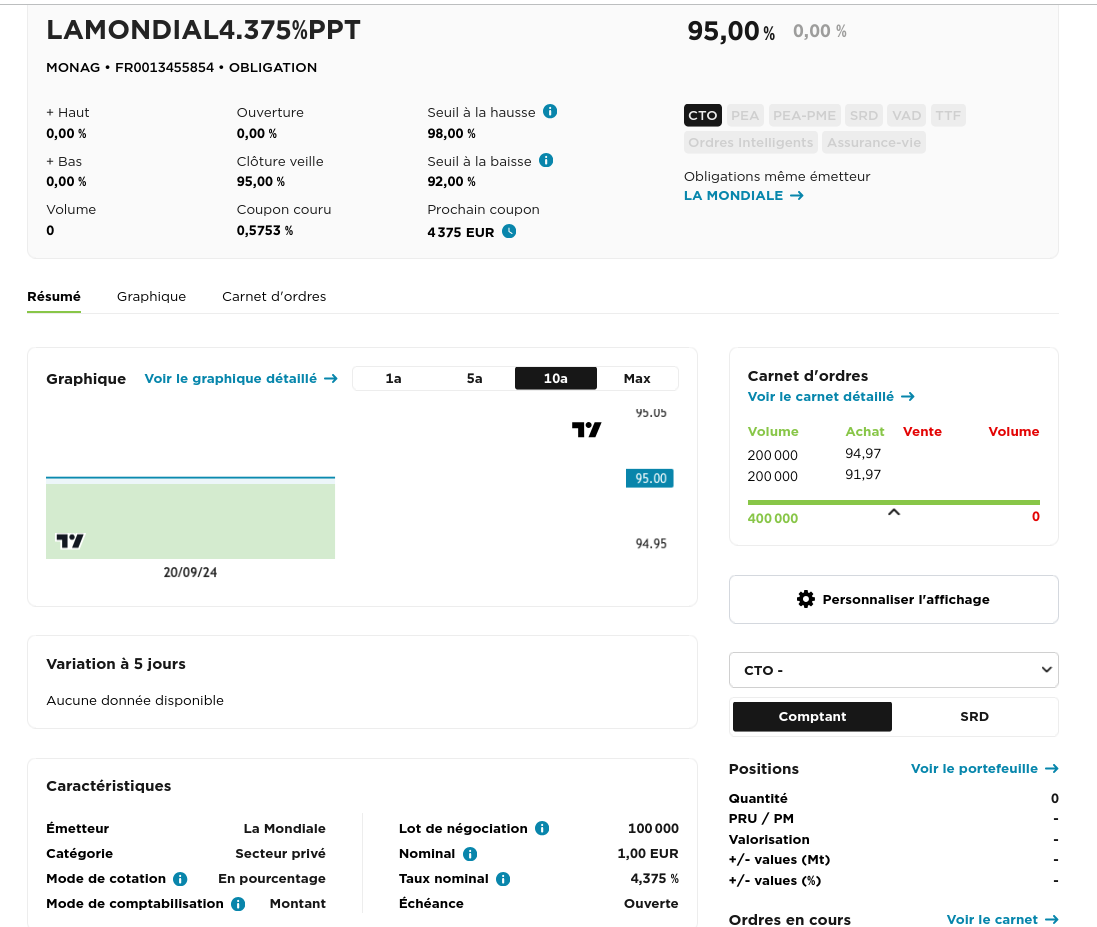Image resolution: width=1097 pixels, height=927 pixels.
Task: Click info icon beside Taux nominal
Action: [x=503, y=879]
